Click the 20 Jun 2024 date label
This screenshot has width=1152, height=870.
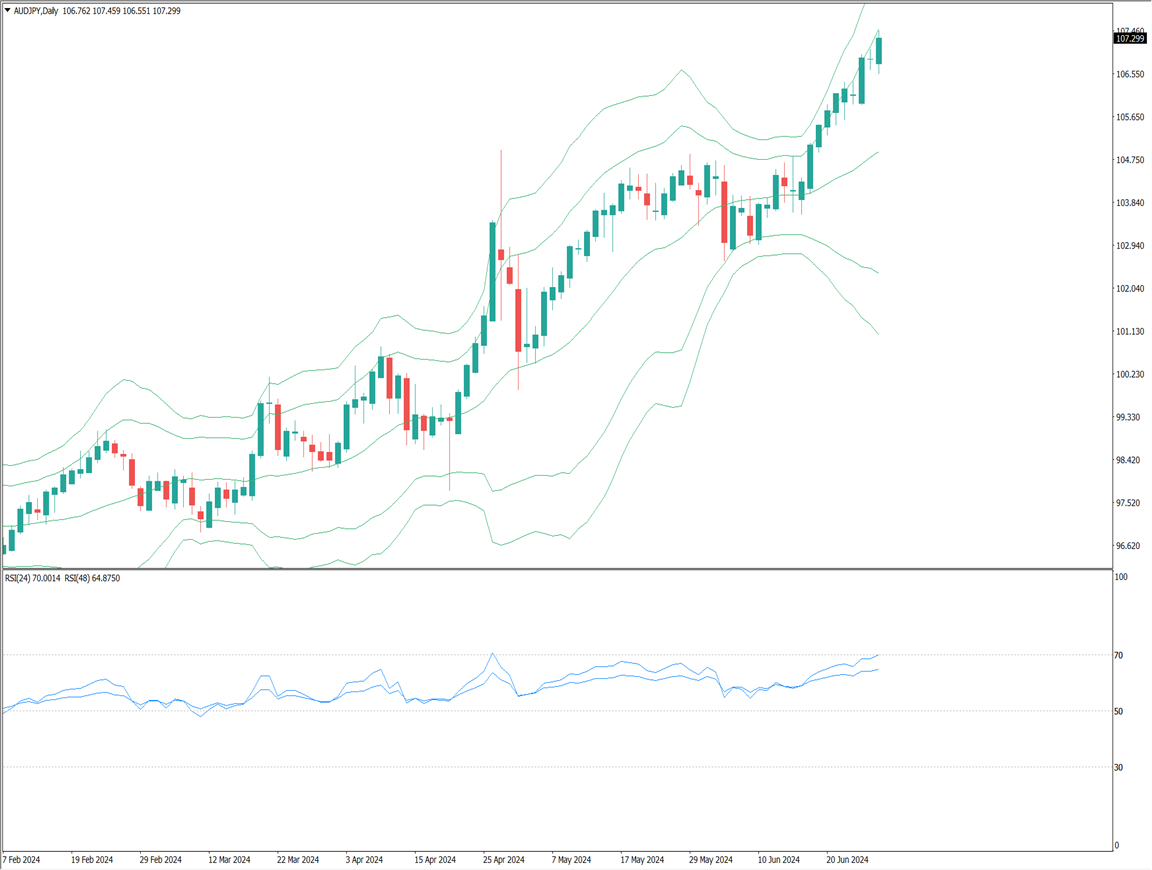point(847,859)
